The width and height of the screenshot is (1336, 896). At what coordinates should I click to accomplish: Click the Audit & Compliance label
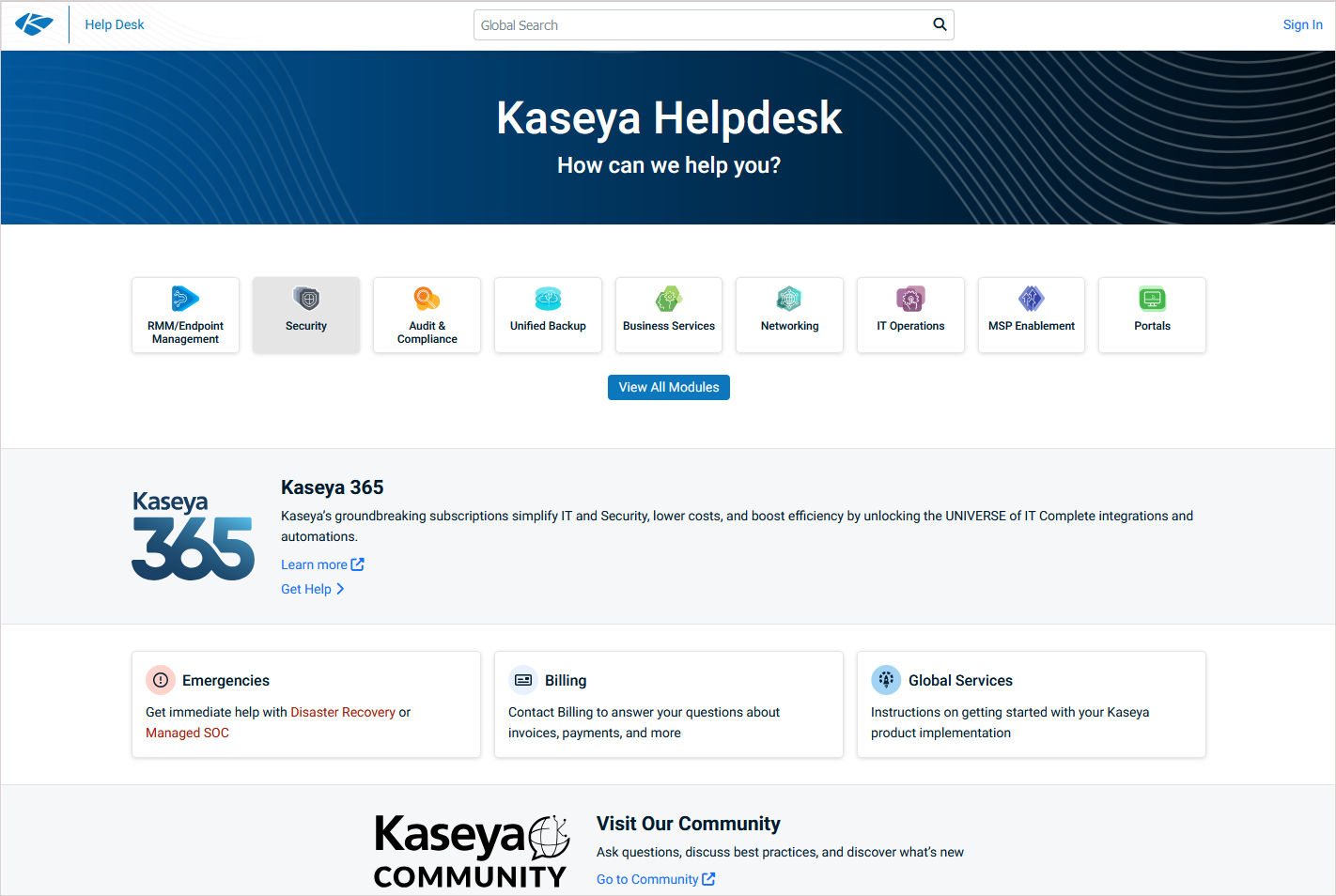pos(427,332)
